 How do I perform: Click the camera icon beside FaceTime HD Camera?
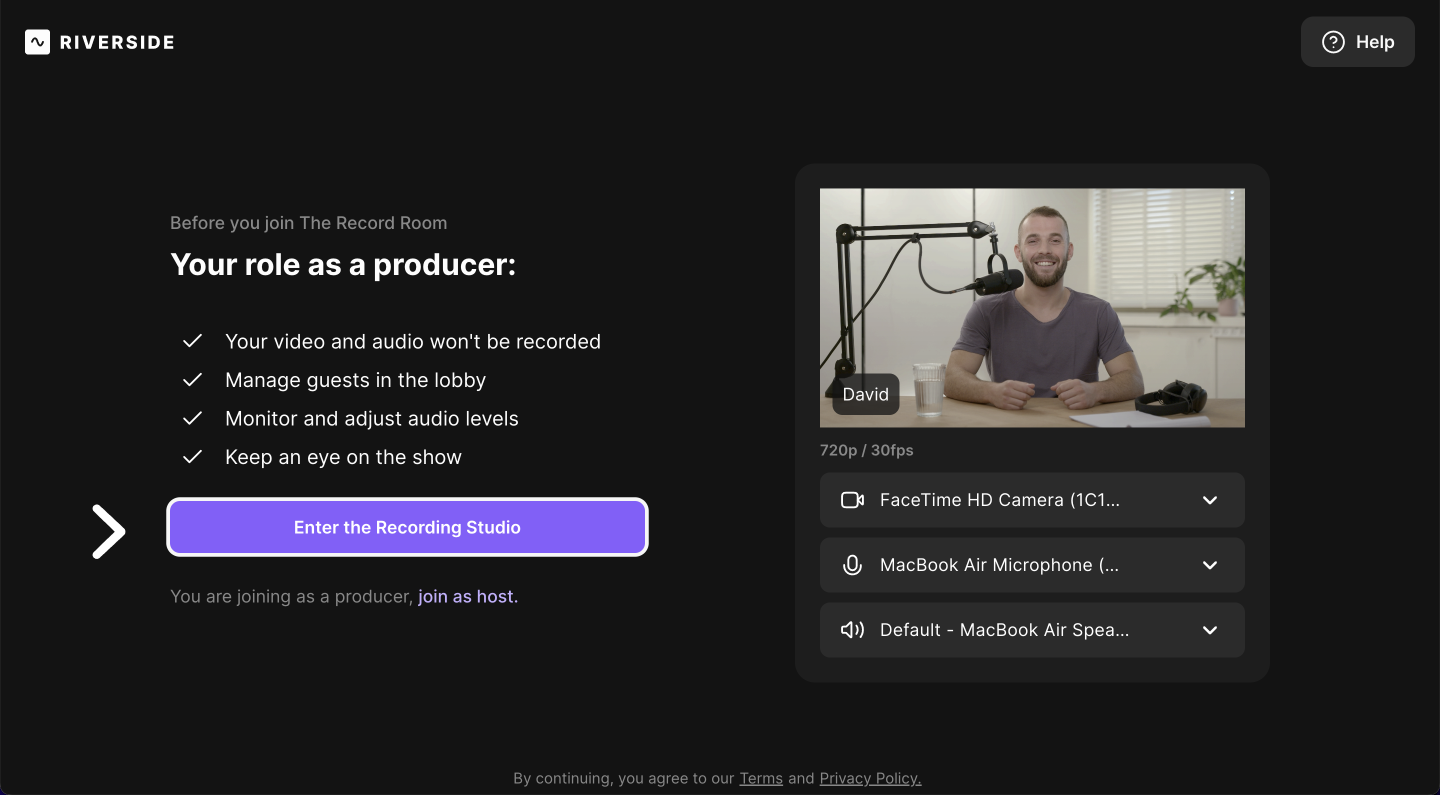pyautogui.click(x=852, y=500)
